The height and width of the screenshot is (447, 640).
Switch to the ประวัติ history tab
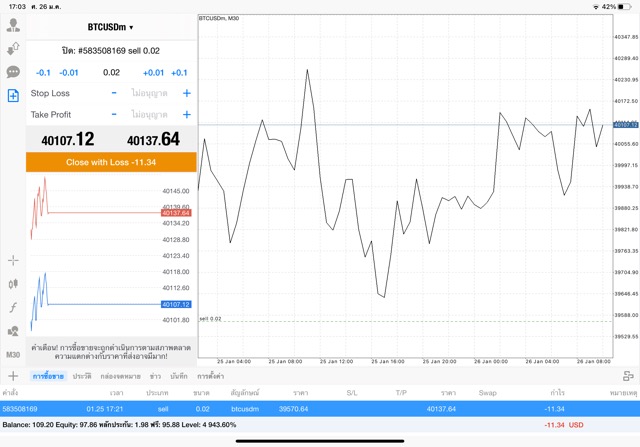(81, 376)
